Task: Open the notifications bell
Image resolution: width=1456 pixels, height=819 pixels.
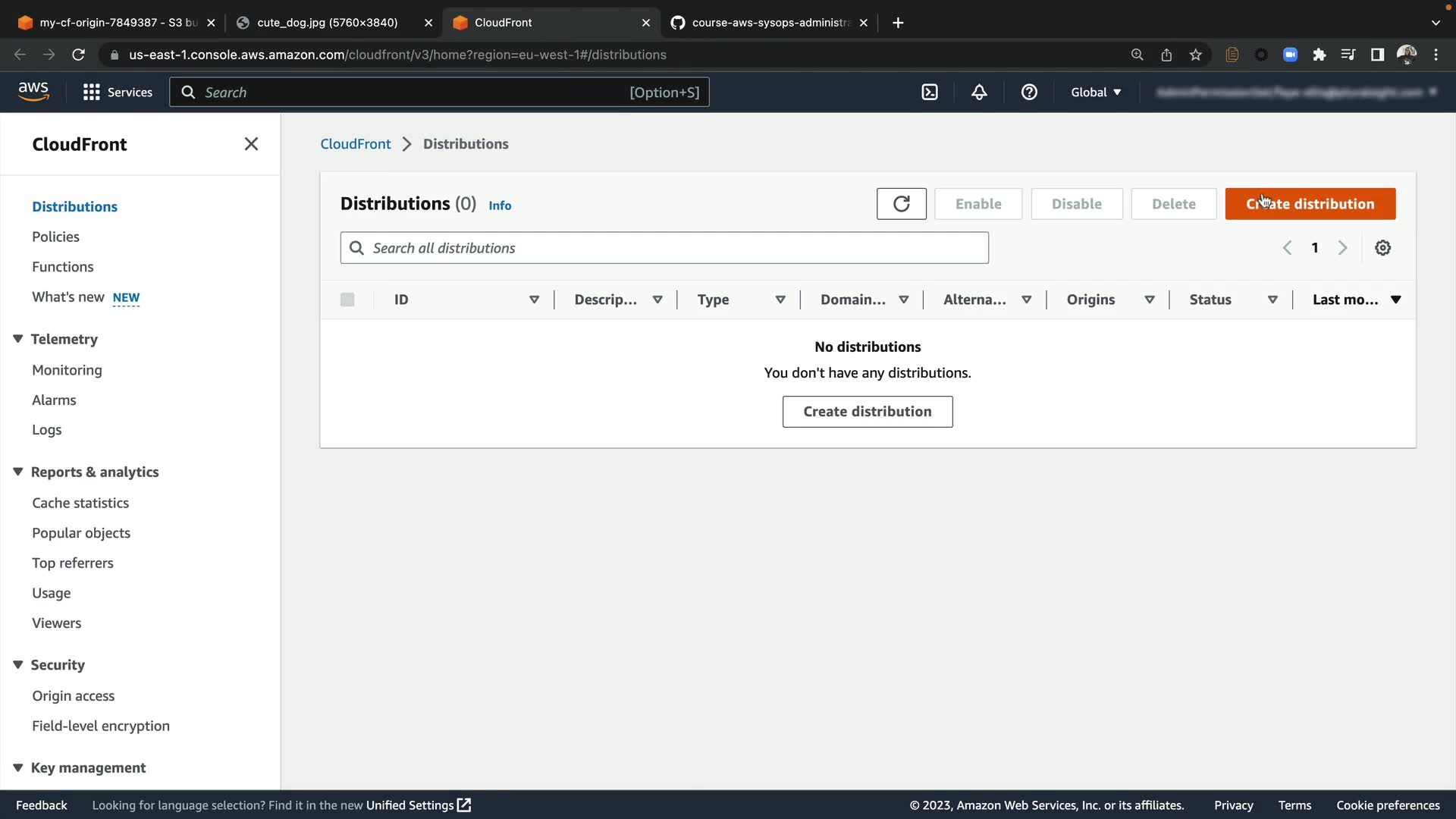Action: [x=979, y=93]
